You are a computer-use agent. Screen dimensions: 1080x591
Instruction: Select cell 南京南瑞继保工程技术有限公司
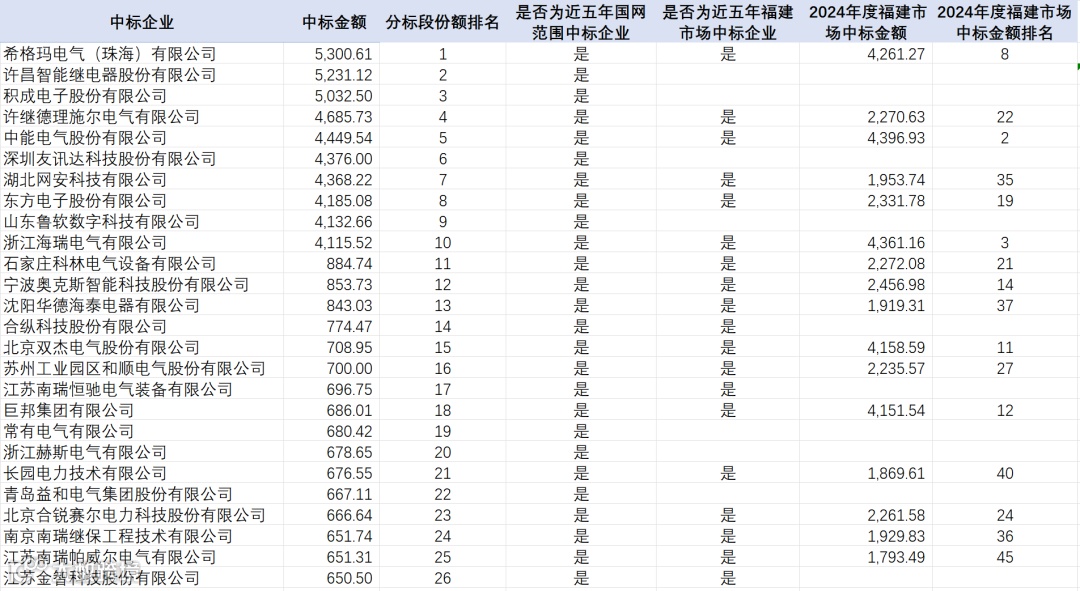point(142,536)
